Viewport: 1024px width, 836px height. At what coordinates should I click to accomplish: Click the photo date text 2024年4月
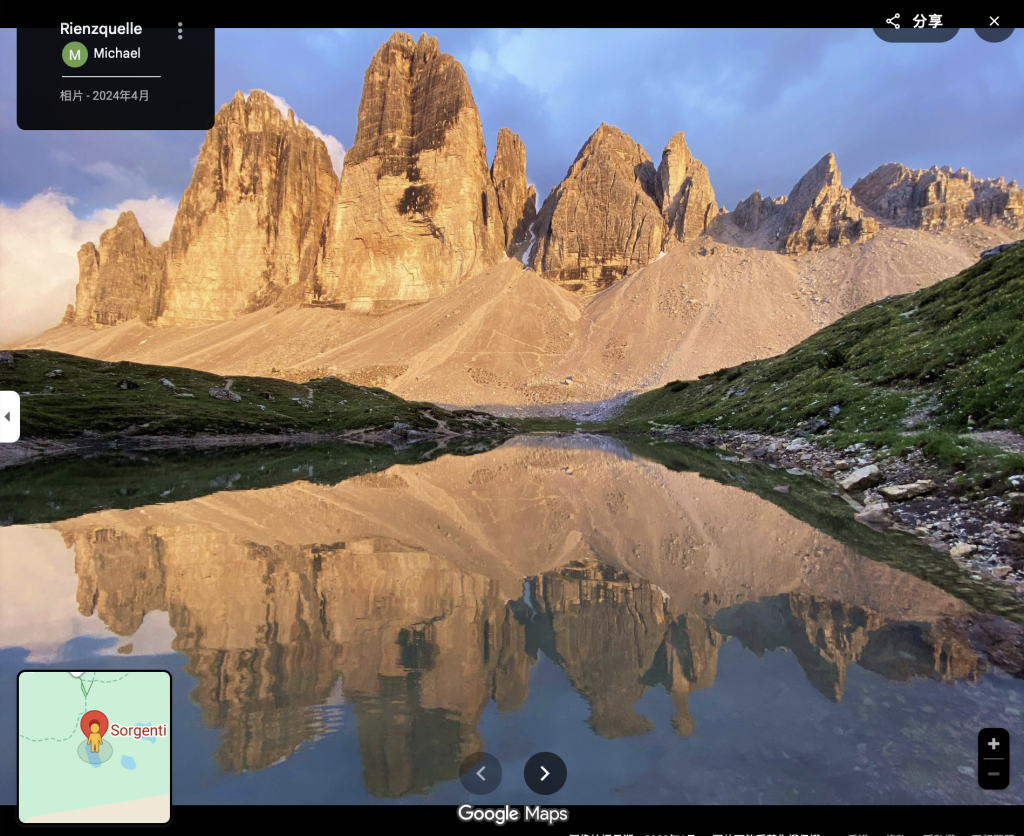pos(120,96)
